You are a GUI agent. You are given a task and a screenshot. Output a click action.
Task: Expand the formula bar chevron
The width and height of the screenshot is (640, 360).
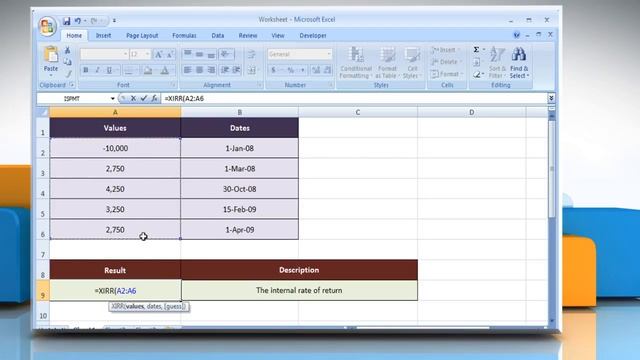pos(551,98)
